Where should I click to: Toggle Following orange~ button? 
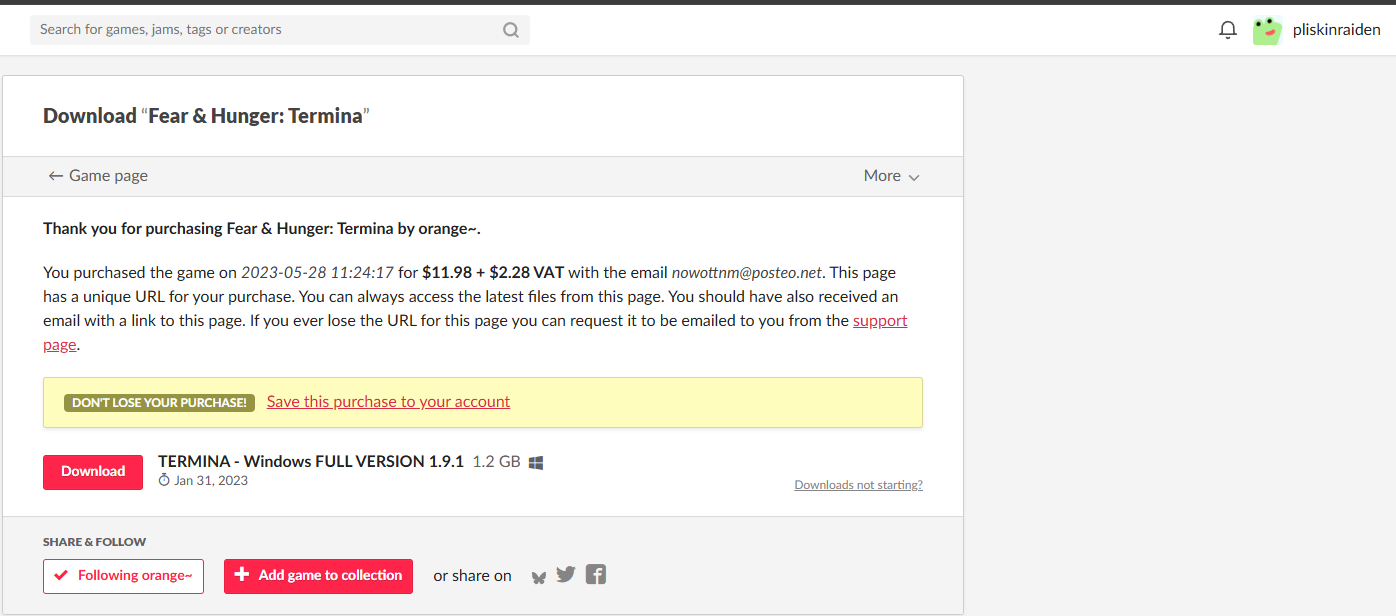point(123,576)
